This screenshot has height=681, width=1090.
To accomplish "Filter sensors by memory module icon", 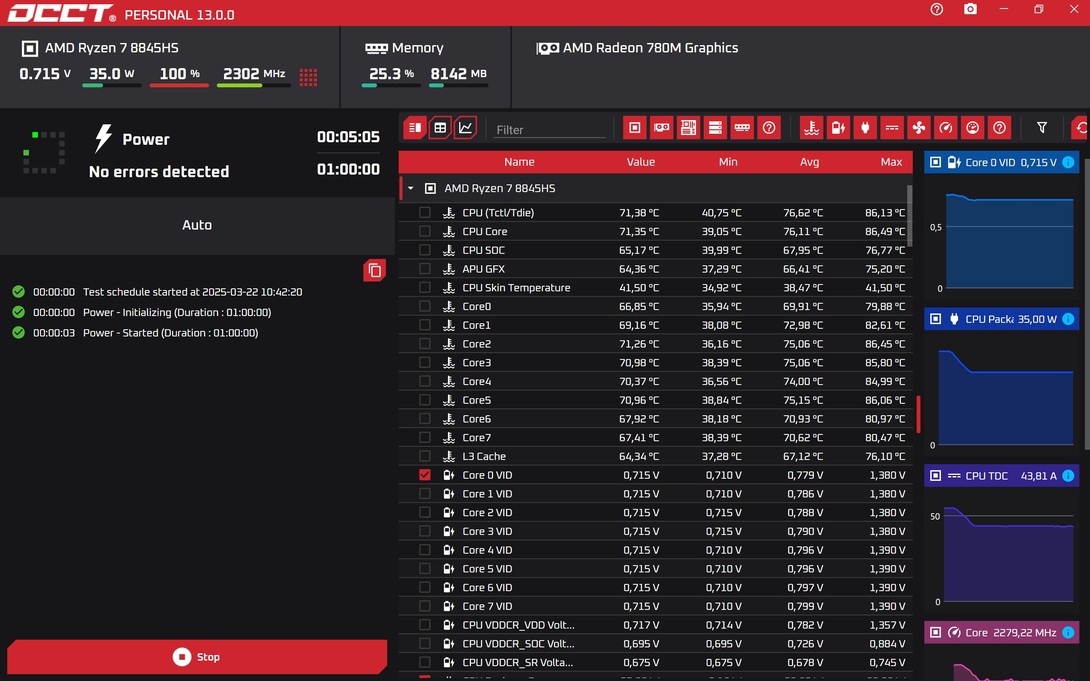I will pos(742,128).
